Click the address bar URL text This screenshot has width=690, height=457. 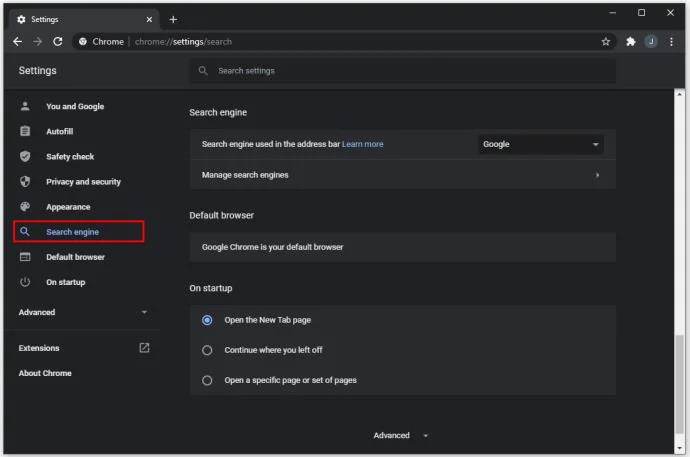[x=183, y=41]
